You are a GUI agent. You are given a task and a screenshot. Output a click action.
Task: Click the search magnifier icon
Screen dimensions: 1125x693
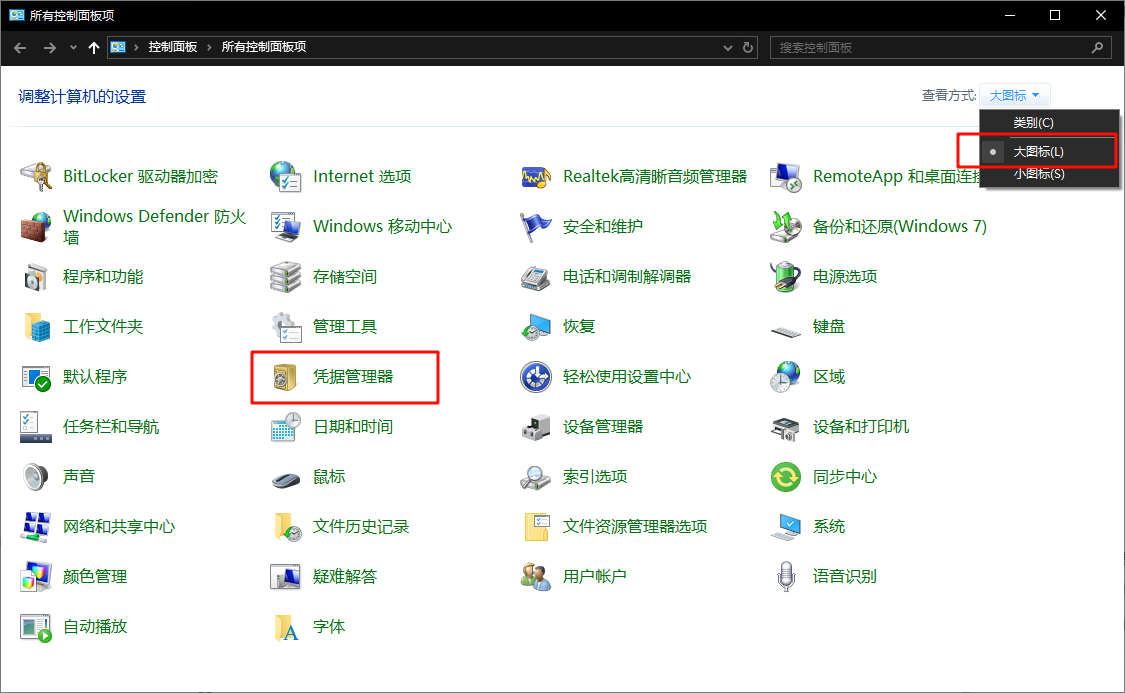[x=1097, y=47]
